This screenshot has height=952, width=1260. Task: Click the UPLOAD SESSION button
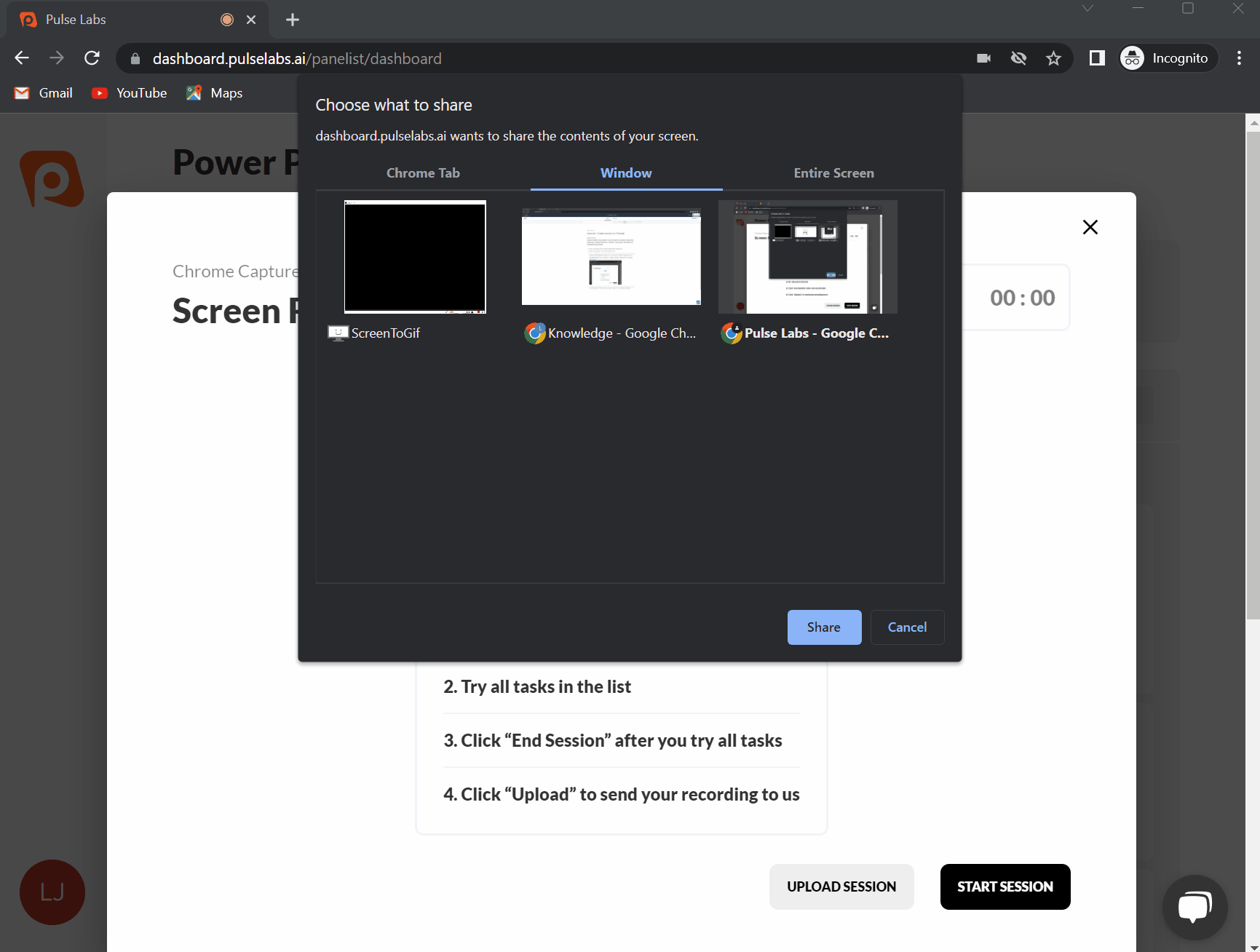[841, 886]
